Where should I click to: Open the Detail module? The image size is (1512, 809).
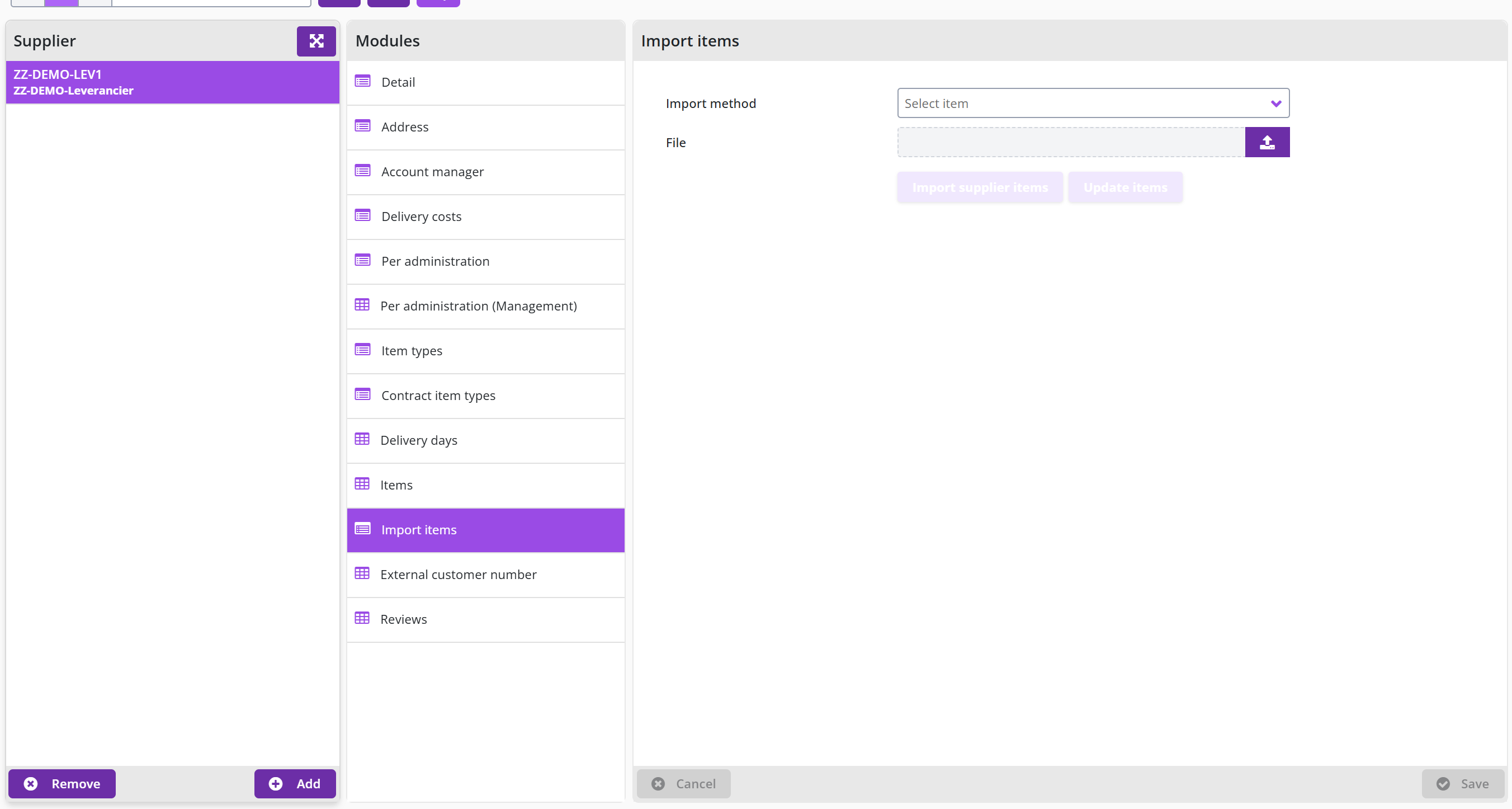tap(485, 83)
